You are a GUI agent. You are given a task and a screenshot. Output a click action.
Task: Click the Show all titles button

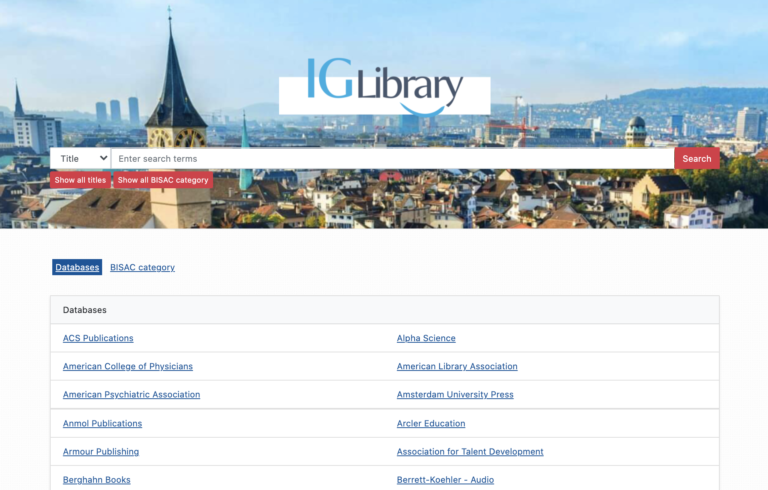(x=80, y=180)
